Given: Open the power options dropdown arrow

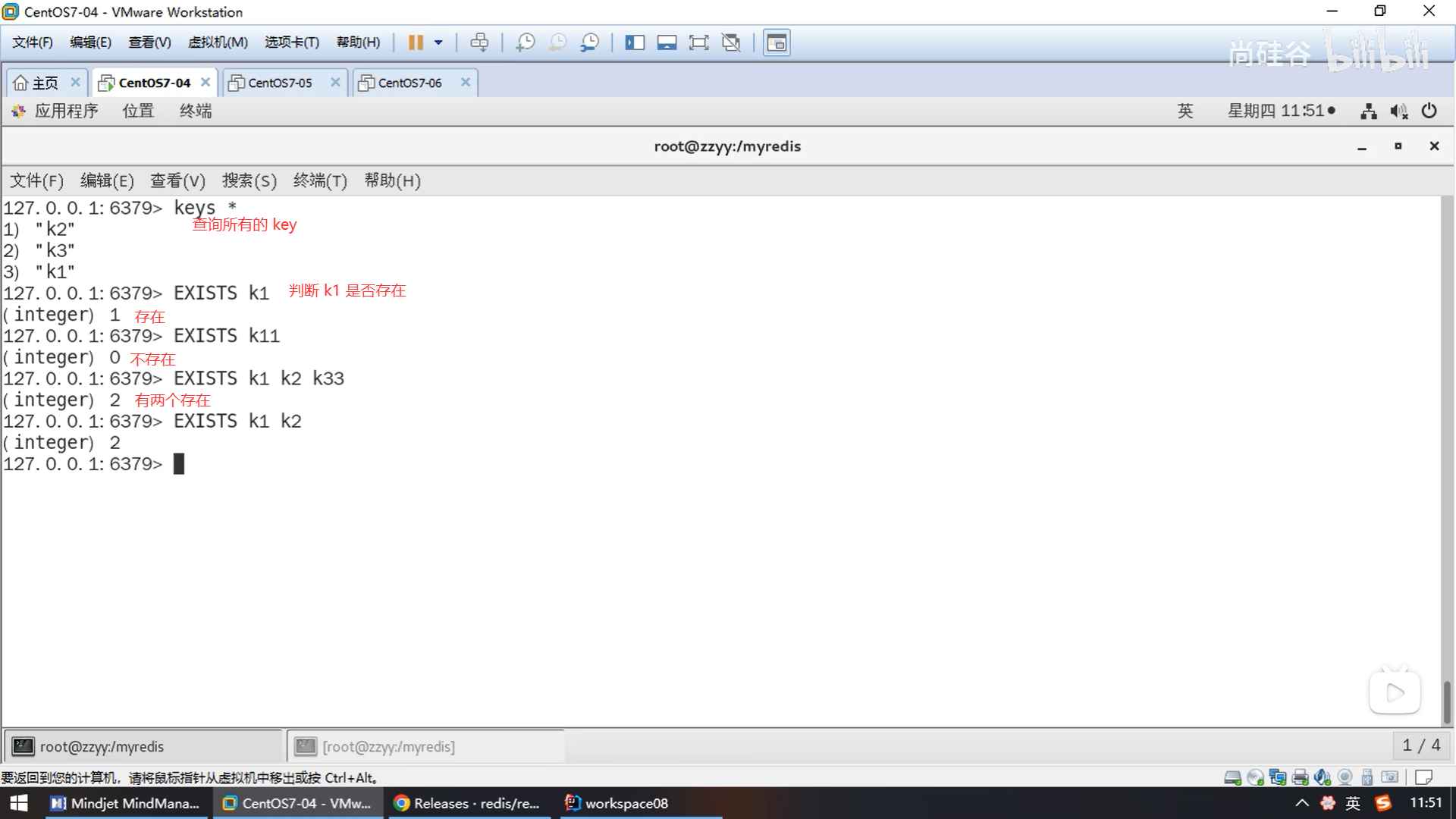Looking at the screenshot, I should click(438, 42).
